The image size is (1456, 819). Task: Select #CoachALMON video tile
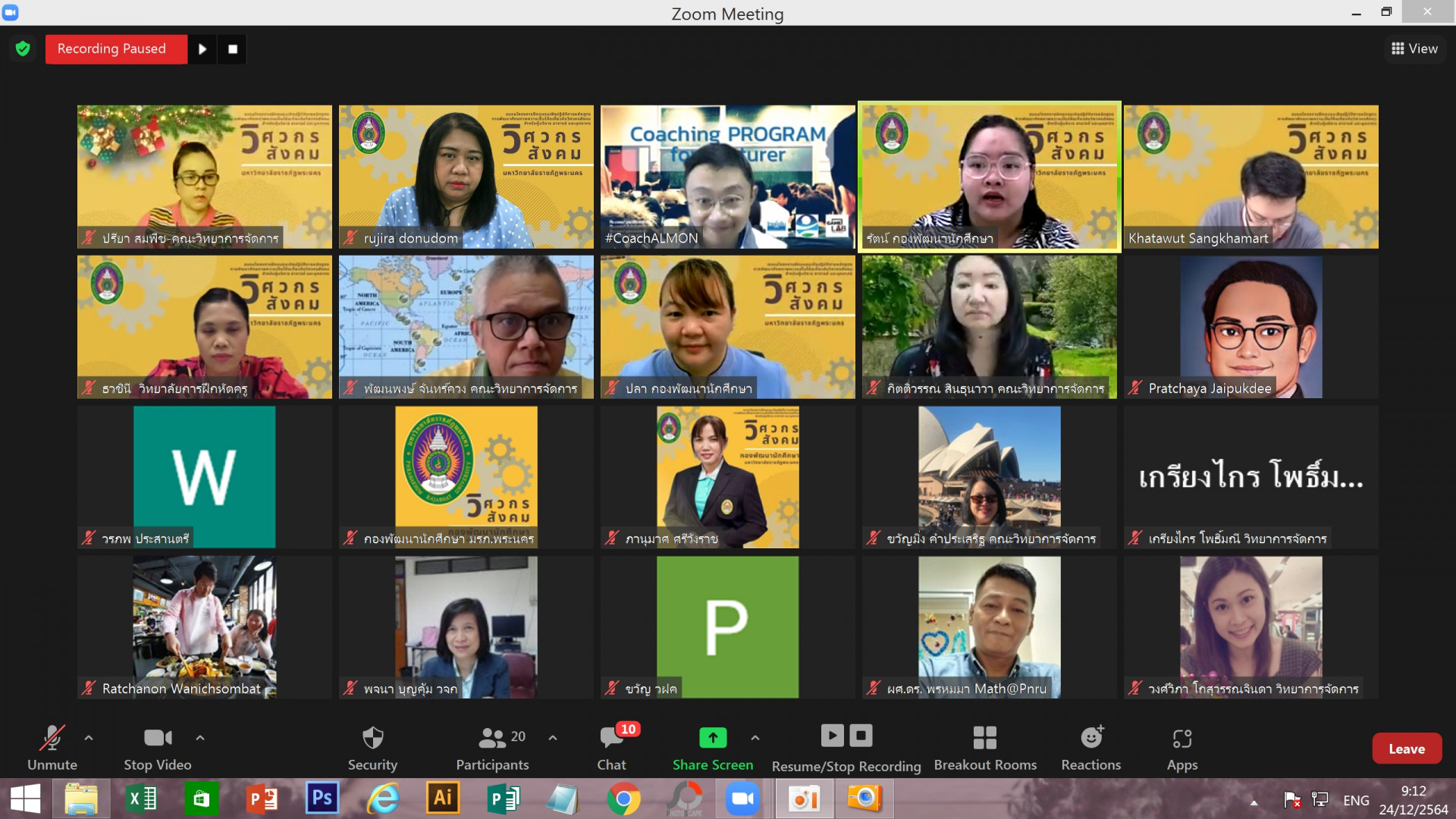pyautogui.click(x=727, y=177)
